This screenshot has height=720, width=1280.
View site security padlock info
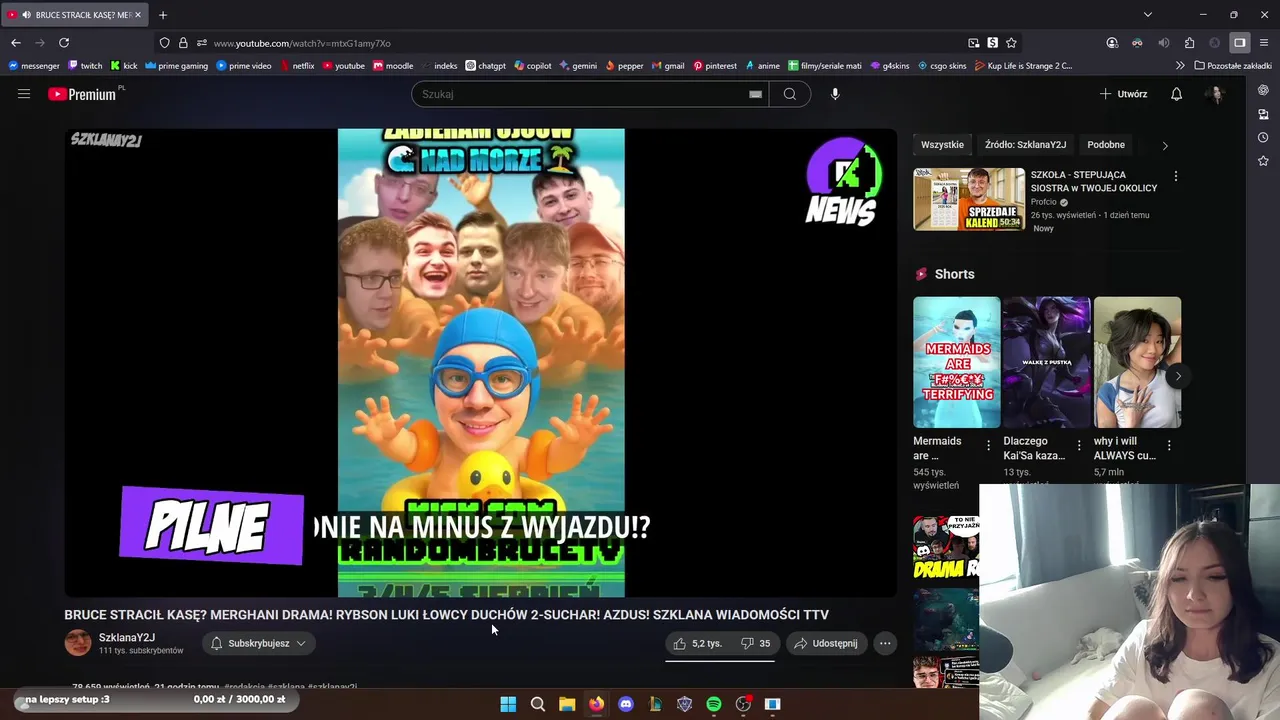tap(183, 43)
